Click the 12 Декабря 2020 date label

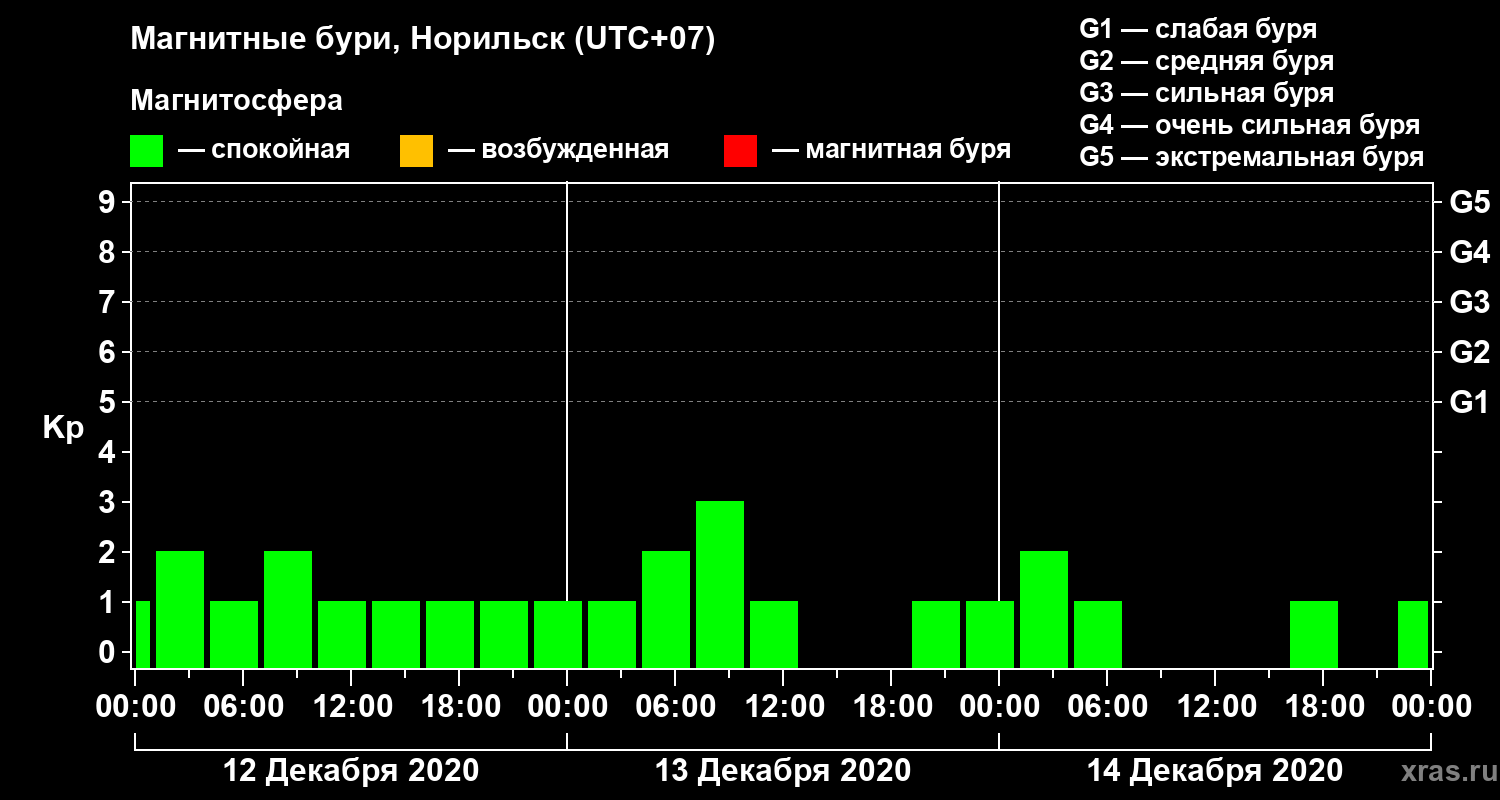coord(350,771)
